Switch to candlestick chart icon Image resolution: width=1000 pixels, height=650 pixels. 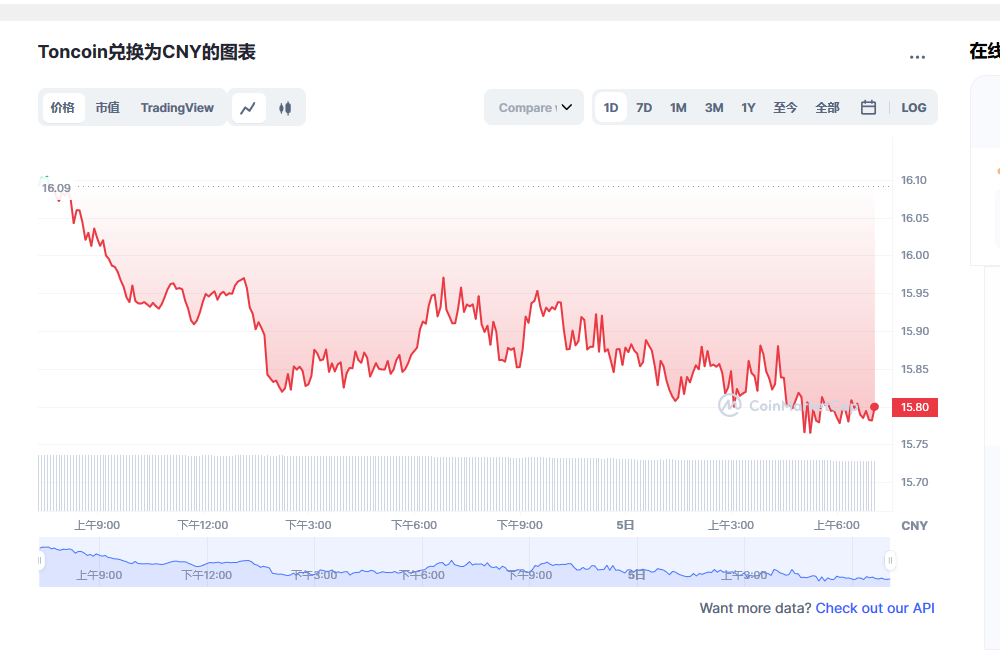[285, 108]
